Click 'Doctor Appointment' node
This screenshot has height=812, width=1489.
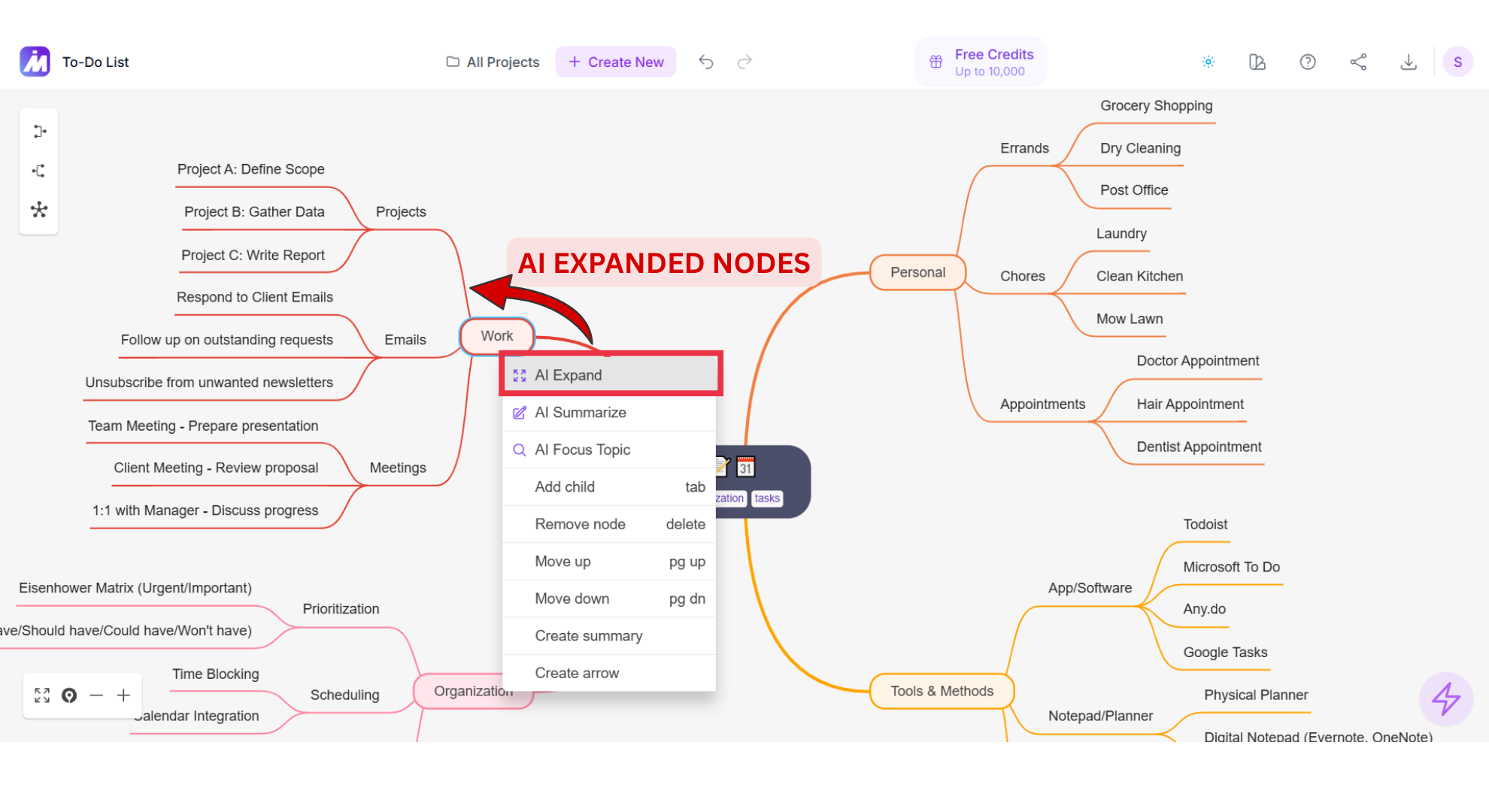click(x=1198, y=361)
